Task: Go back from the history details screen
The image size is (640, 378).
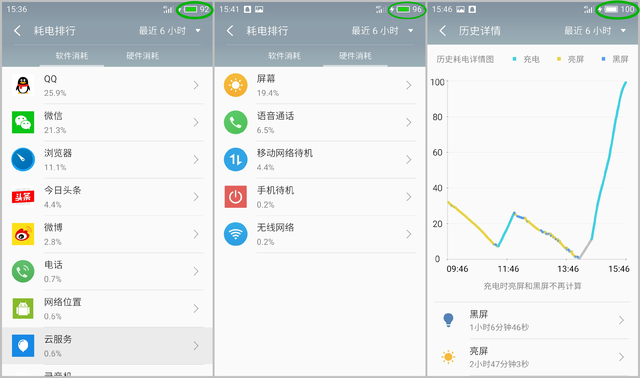Action: tap(443, 31)
